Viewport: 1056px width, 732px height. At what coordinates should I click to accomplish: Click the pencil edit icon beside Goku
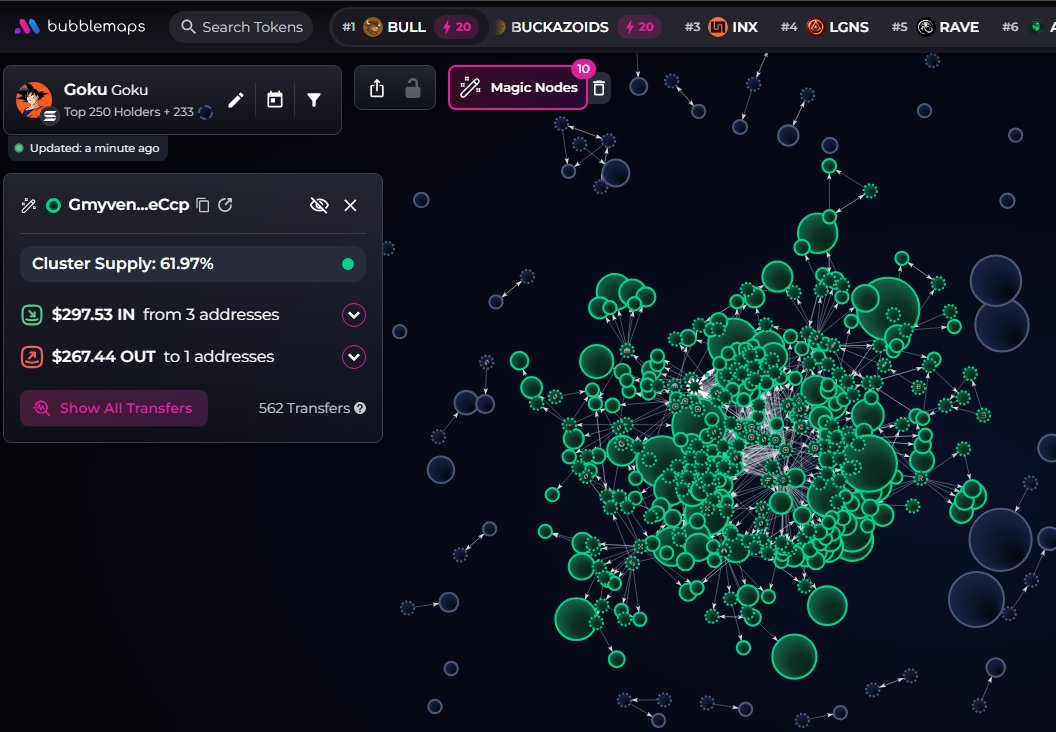tap(236, 100)
